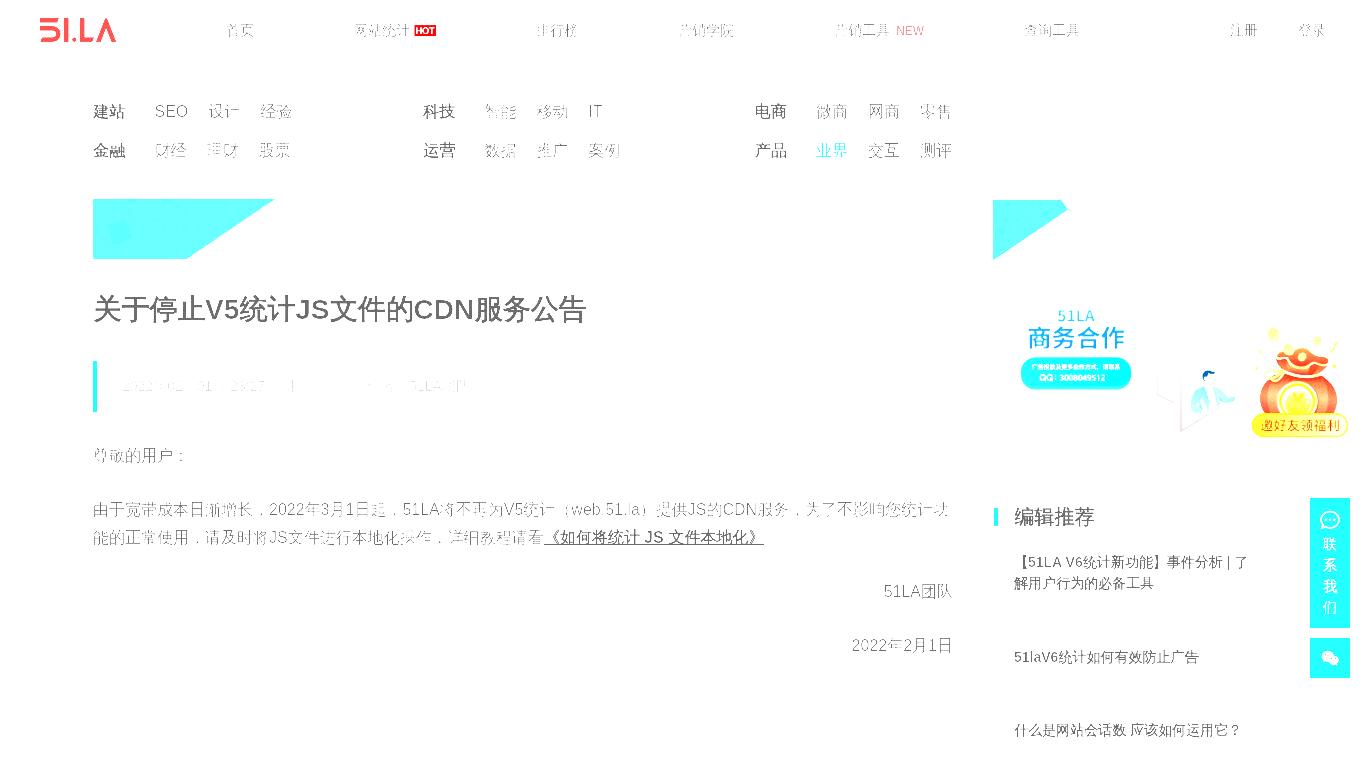Screen dimensions: 1366x768
Task: Select the 金融 category heading
Action: tap(109, 150)
